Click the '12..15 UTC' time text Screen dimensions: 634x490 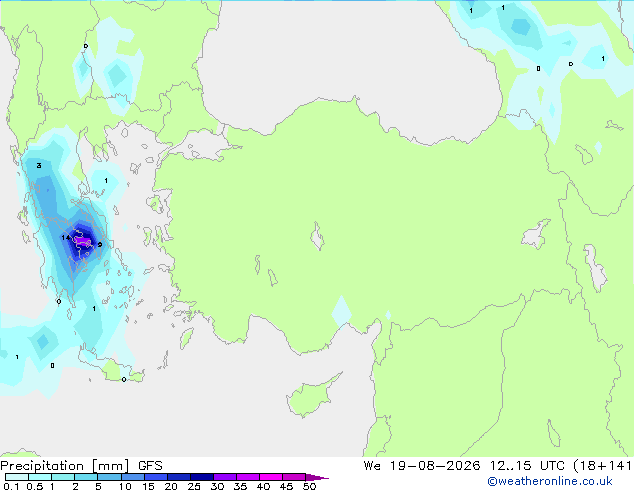click(x=527, y=466)
